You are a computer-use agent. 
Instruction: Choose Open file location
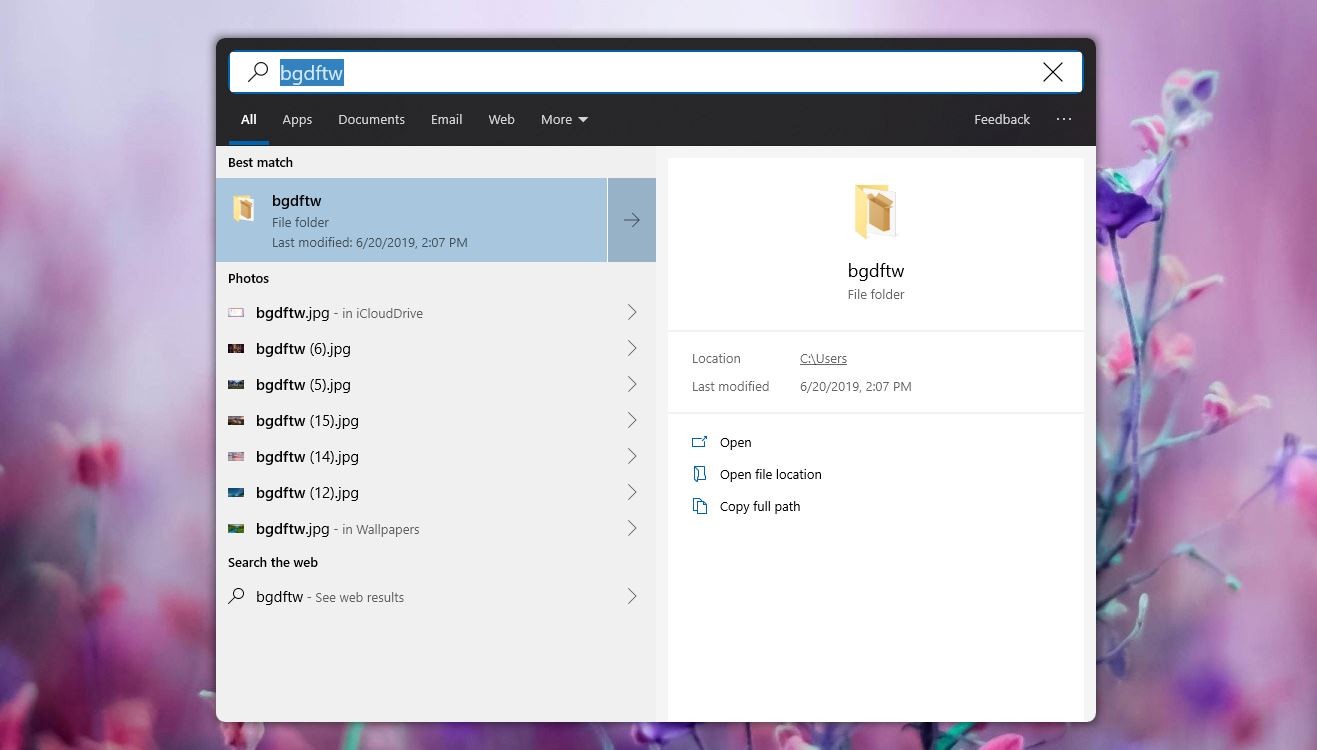coord(771,474)
